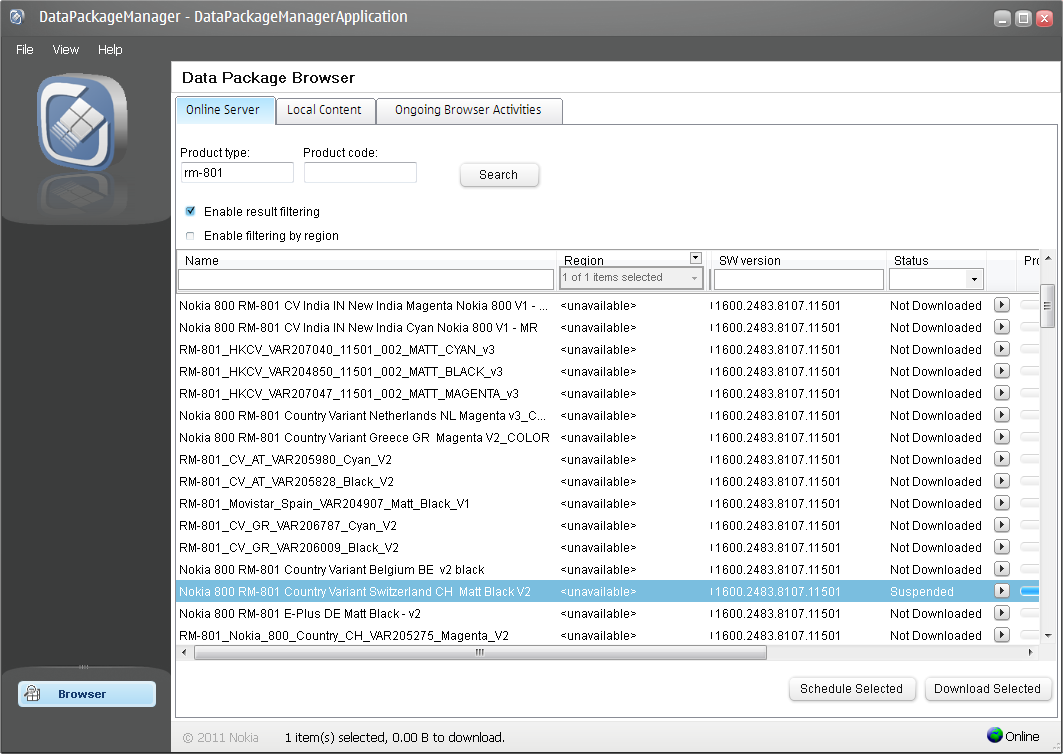Click play icon for CV_GR_VAR206009_Black_V2 row
The height and width of the screenshot is (754, 1063).
1001,547
